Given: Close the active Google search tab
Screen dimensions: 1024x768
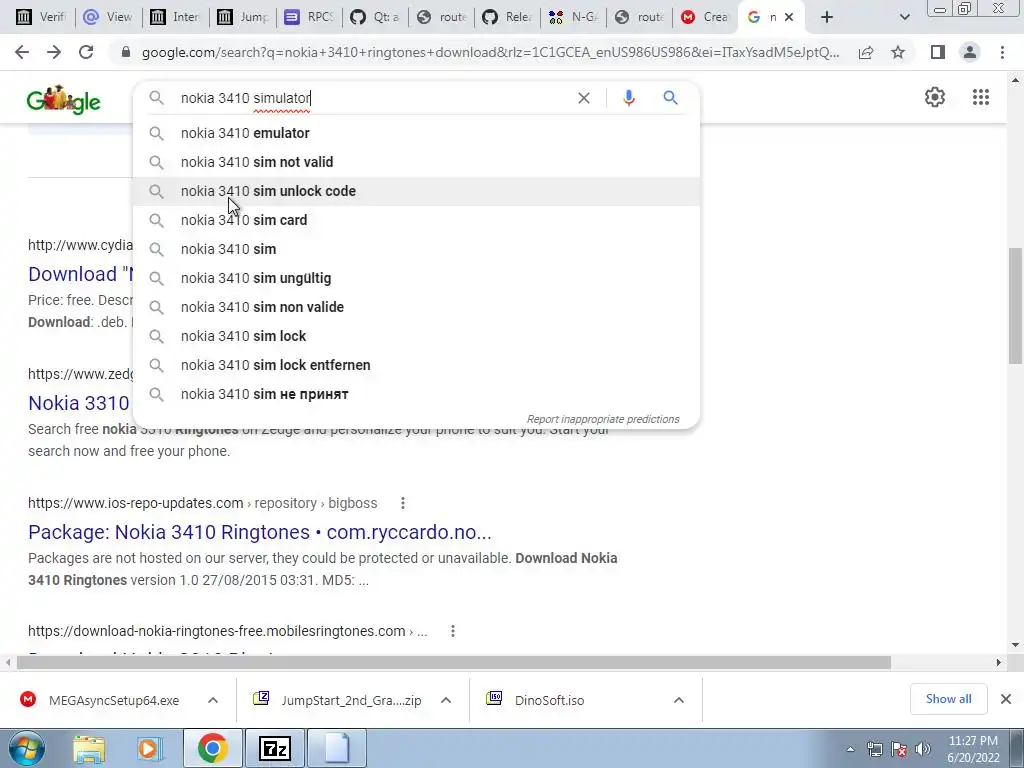Looking at the screenshot, I should tap(789, 17).
